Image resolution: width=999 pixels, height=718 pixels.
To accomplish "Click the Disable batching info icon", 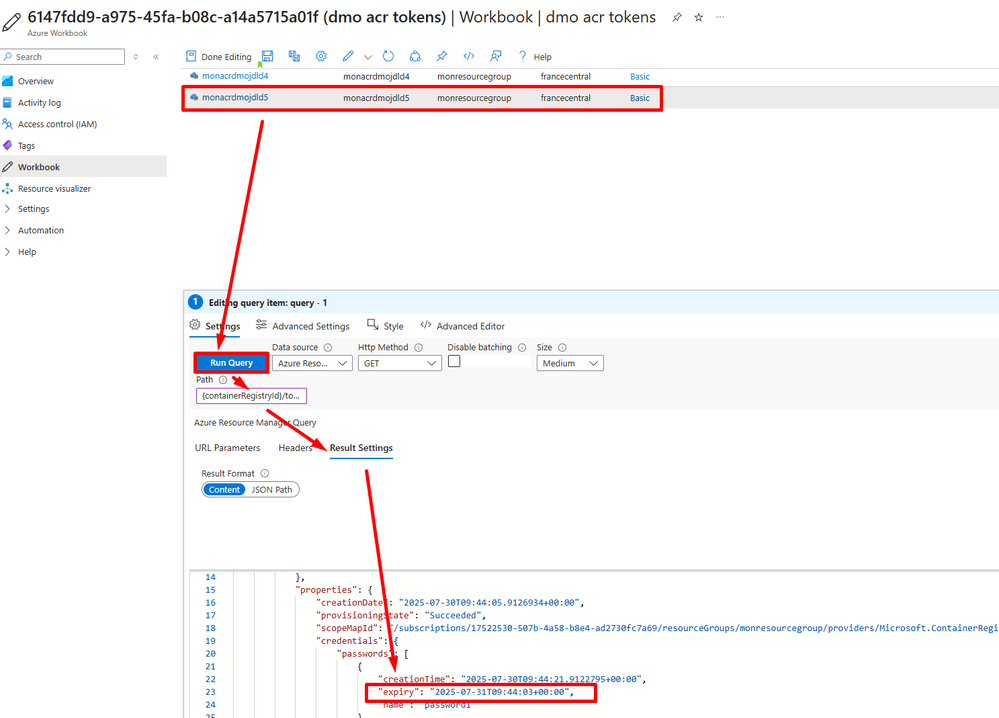I will 522,347.
